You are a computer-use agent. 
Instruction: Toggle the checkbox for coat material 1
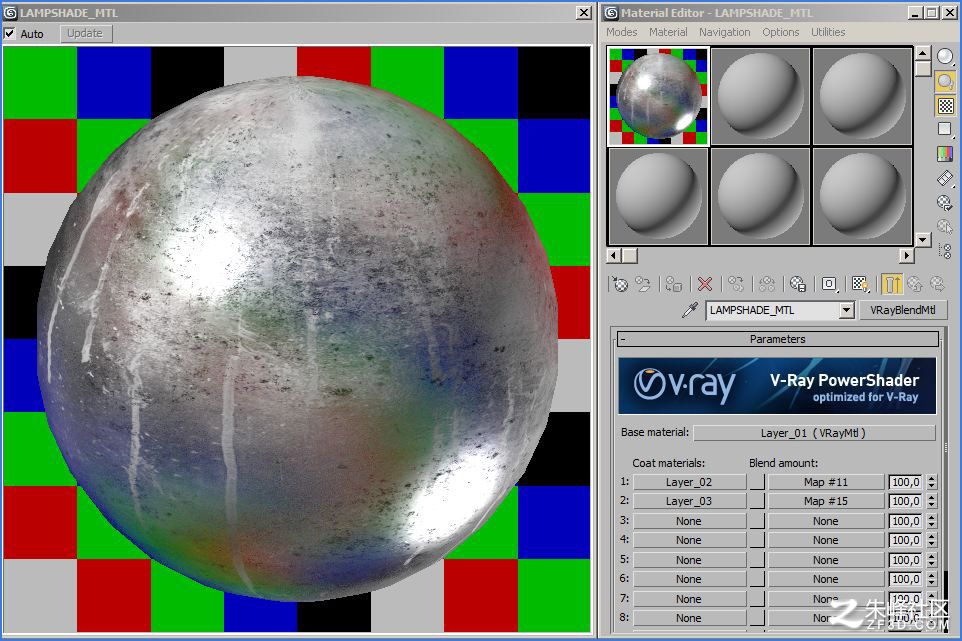pyautogui.click(x=758, y=482)
